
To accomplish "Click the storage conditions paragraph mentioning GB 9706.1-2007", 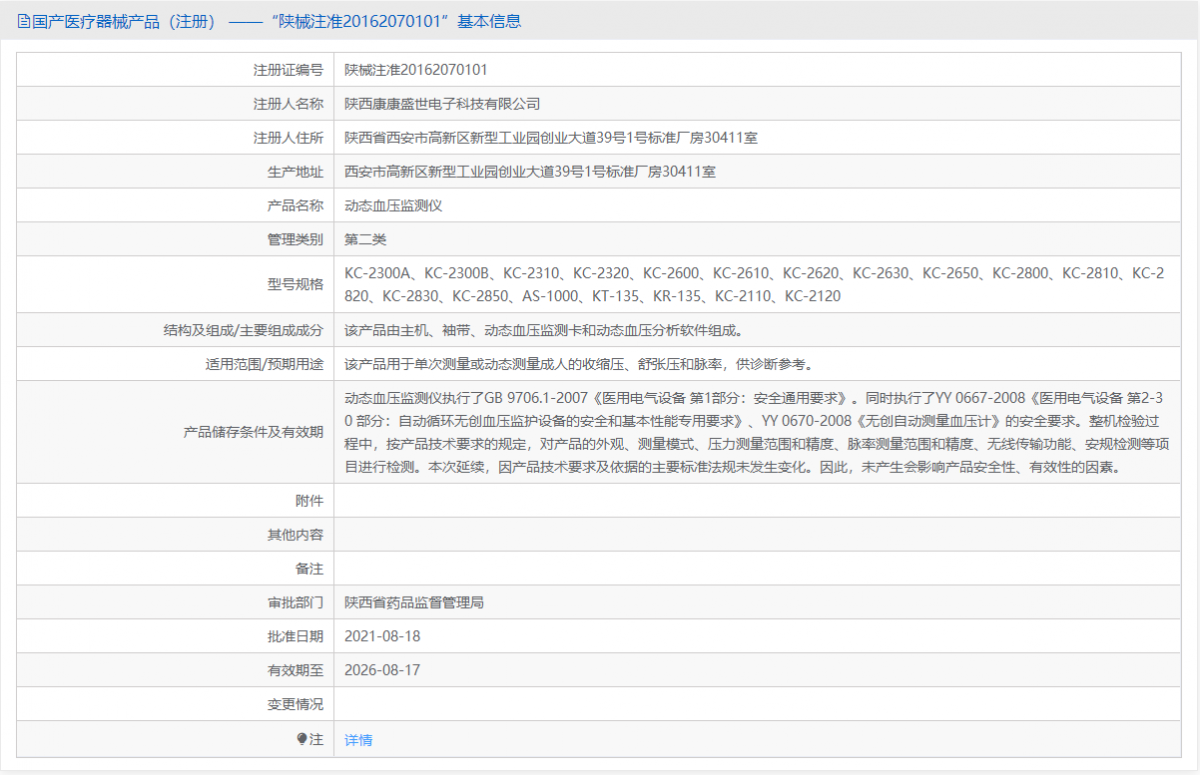I will [757, 432].
